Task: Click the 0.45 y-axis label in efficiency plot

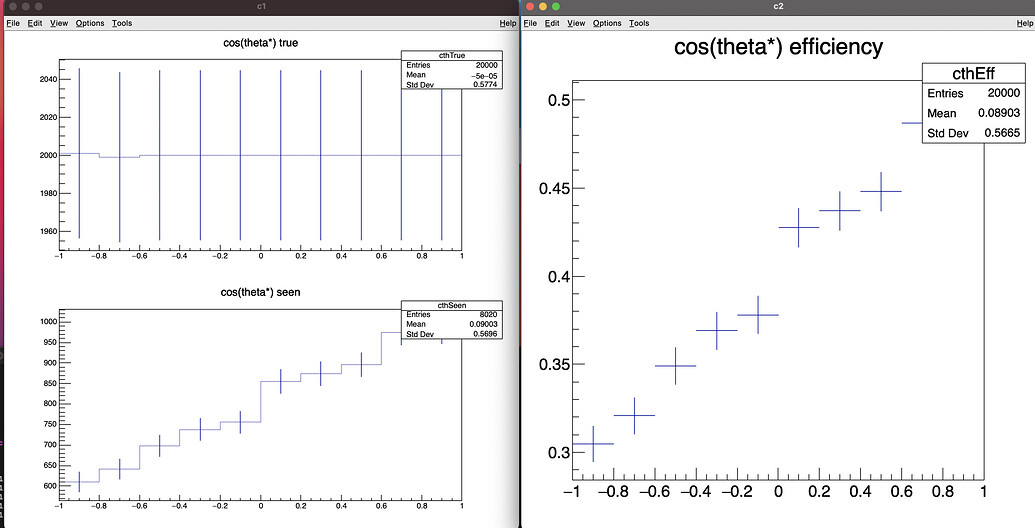Action: (x=553, y=188)
